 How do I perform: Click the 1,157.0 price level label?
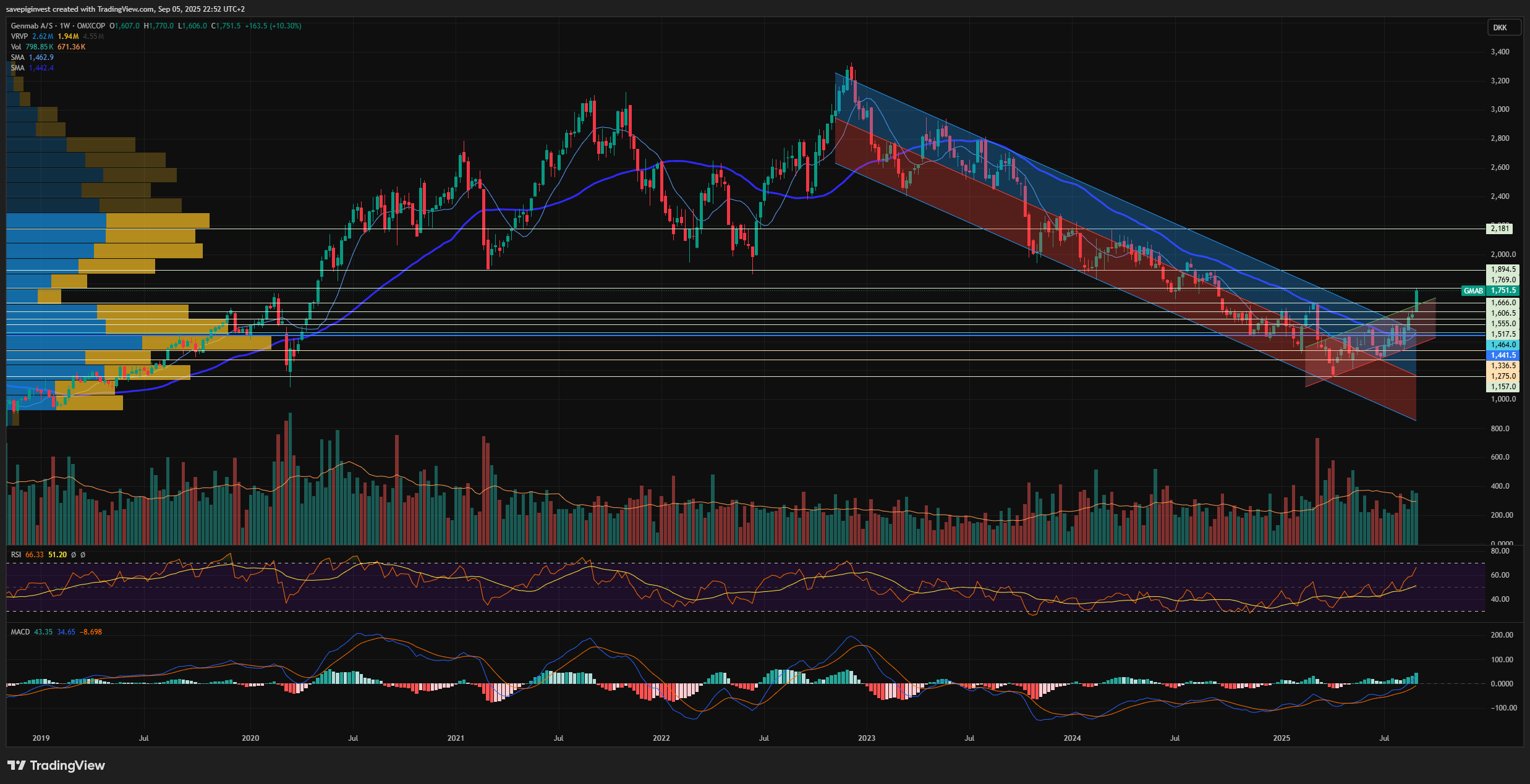coord(1503,387)
